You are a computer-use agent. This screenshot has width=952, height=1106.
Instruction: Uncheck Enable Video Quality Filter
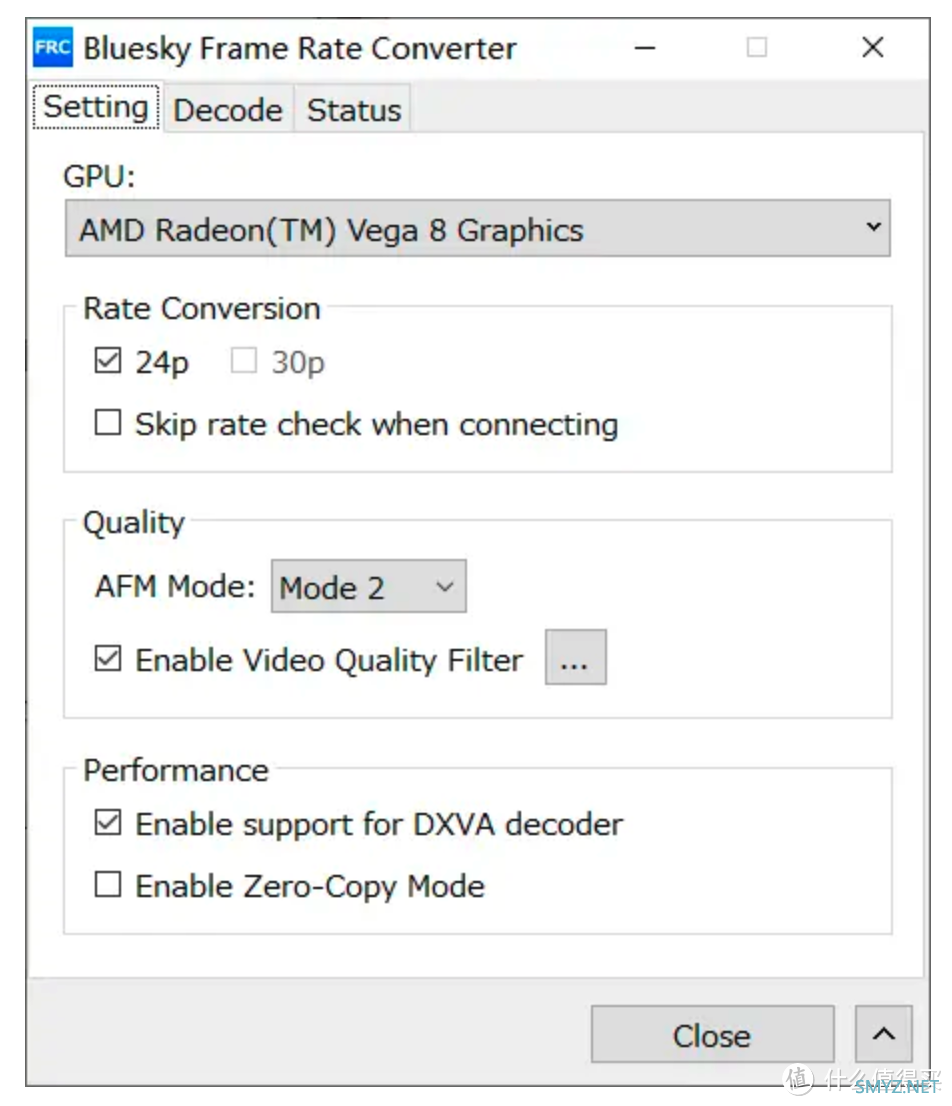coord(108,659)
